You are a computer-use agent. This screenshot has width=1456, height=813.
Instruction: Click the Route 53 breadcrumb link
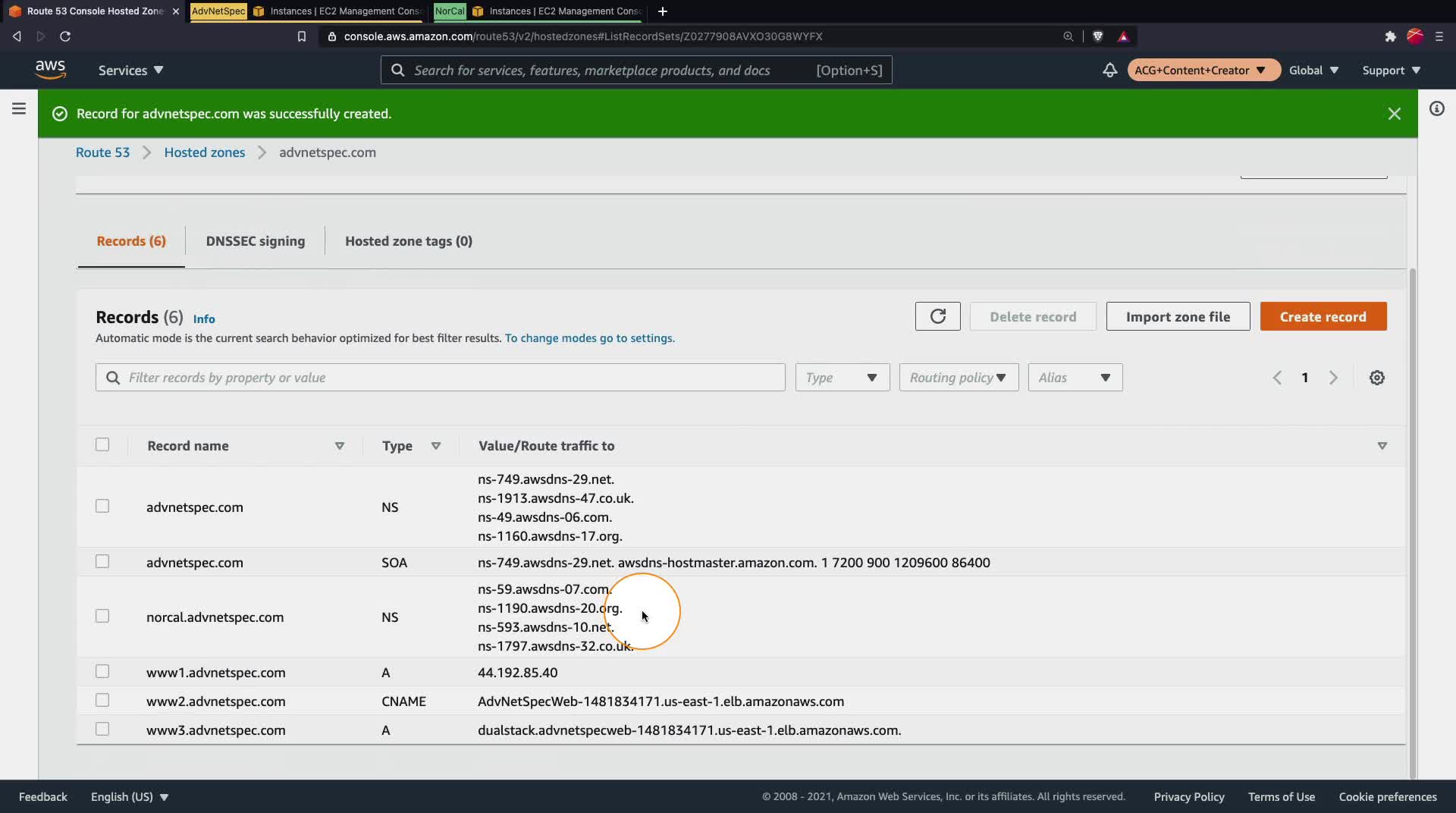(x=102, y=152)
